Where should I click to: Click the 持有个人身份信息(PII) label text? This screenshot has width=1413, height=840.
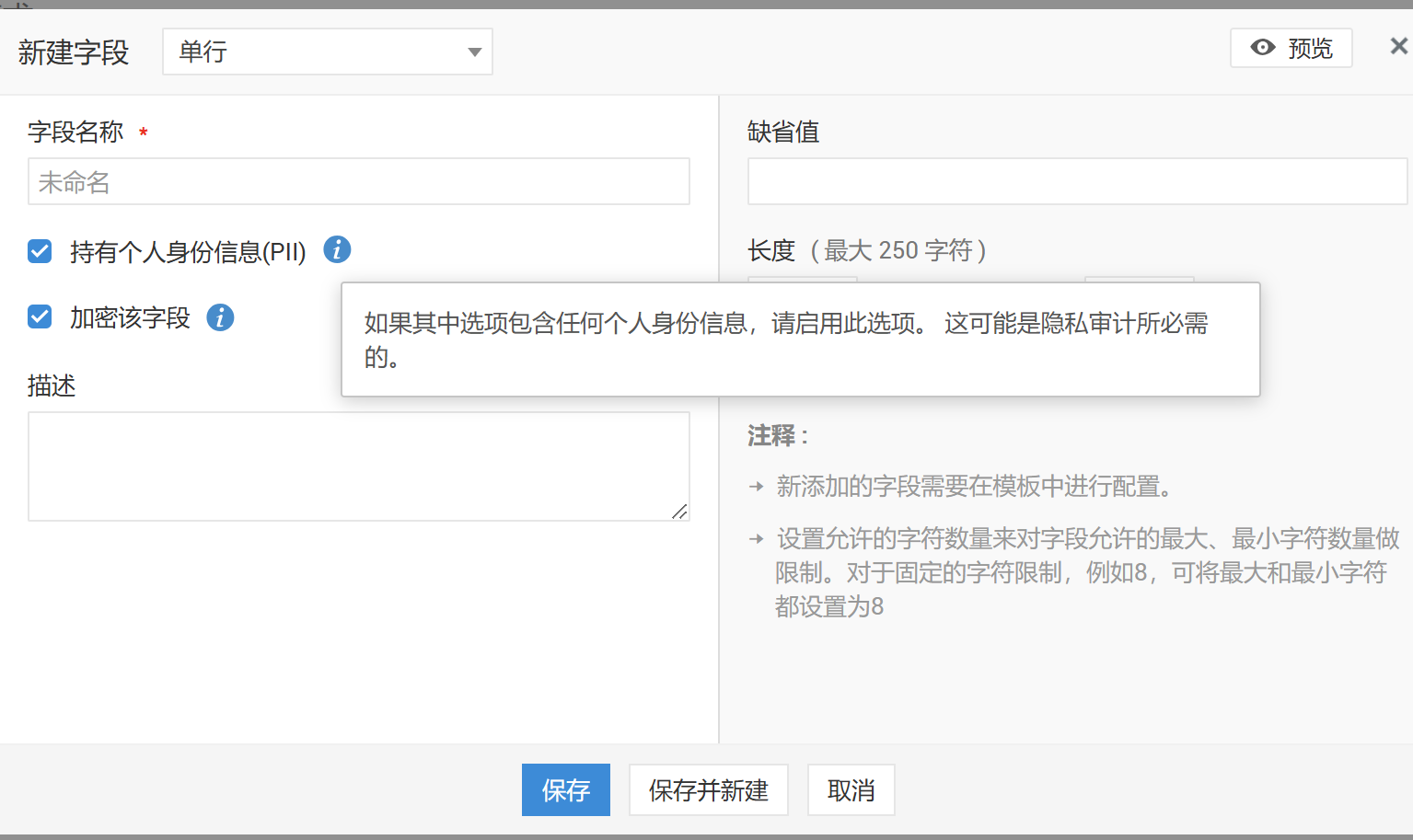[x=188, y=252]
